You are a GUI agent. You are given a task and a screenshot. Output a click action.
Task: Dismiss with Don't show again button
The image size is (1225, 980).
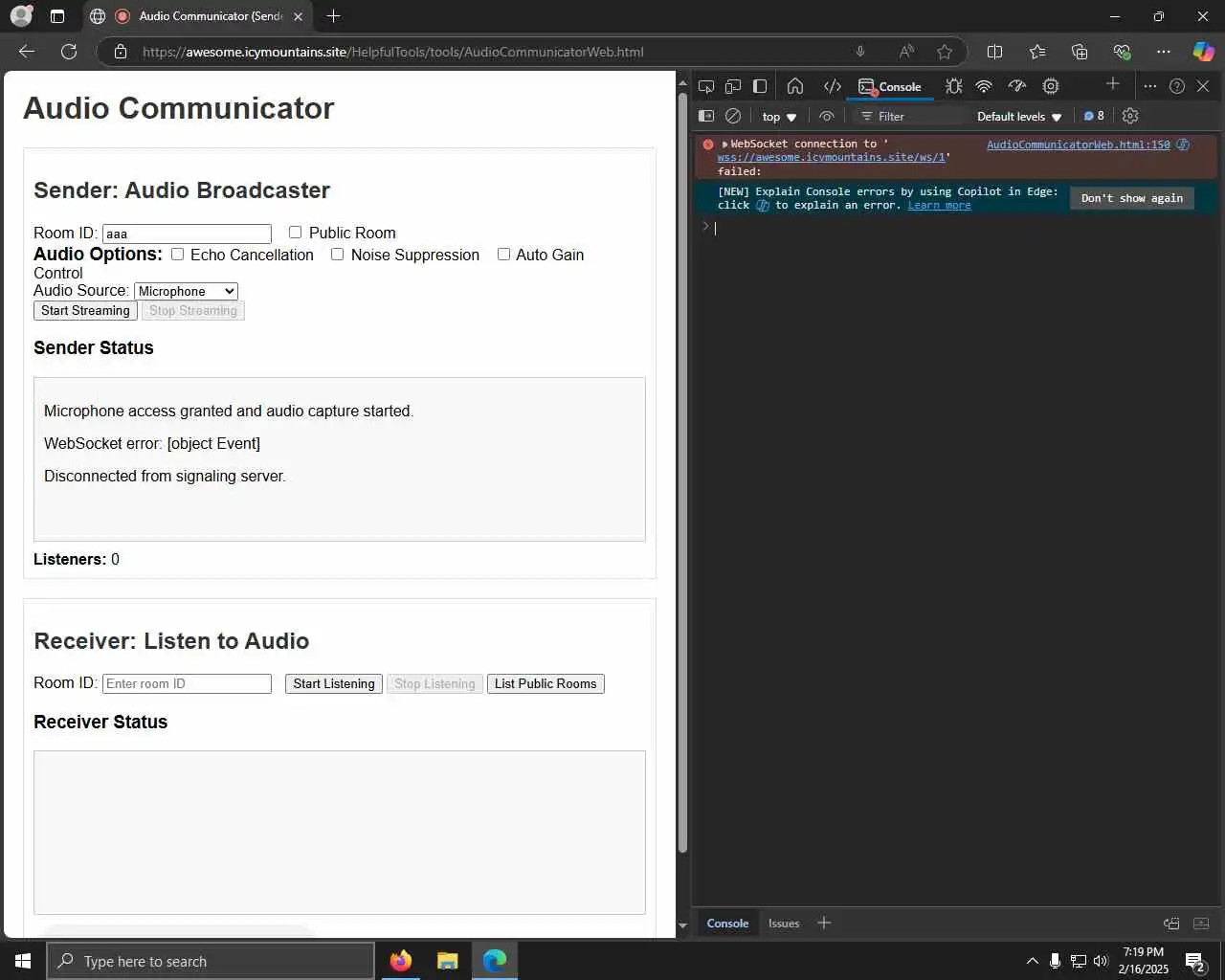1132,198
